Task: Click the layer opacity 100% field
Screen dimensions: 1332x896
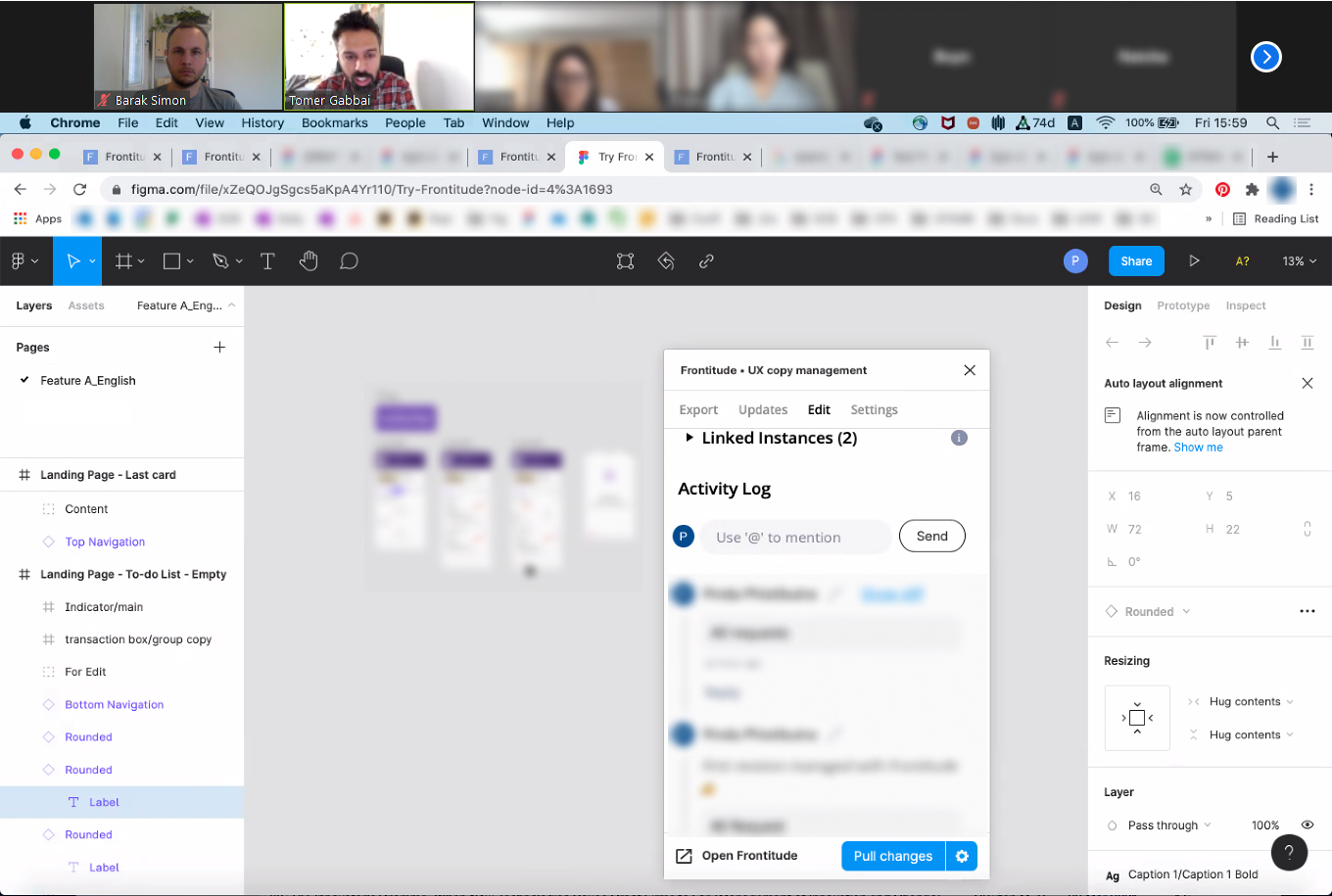Action: tap(1265, 825)
